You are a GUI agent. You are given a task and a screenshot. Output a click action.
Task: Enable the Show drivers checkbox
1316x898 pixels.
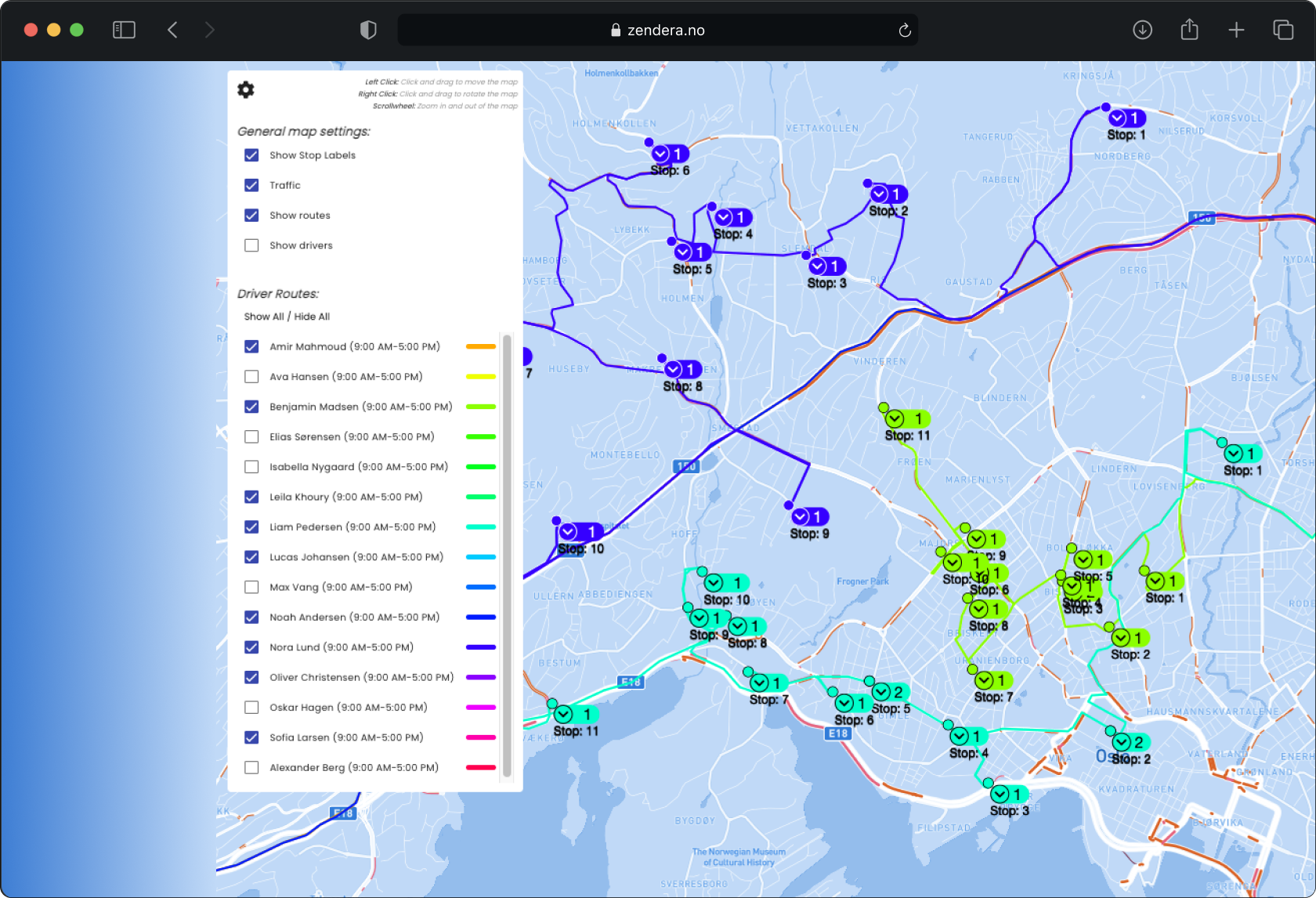point(251,245)
